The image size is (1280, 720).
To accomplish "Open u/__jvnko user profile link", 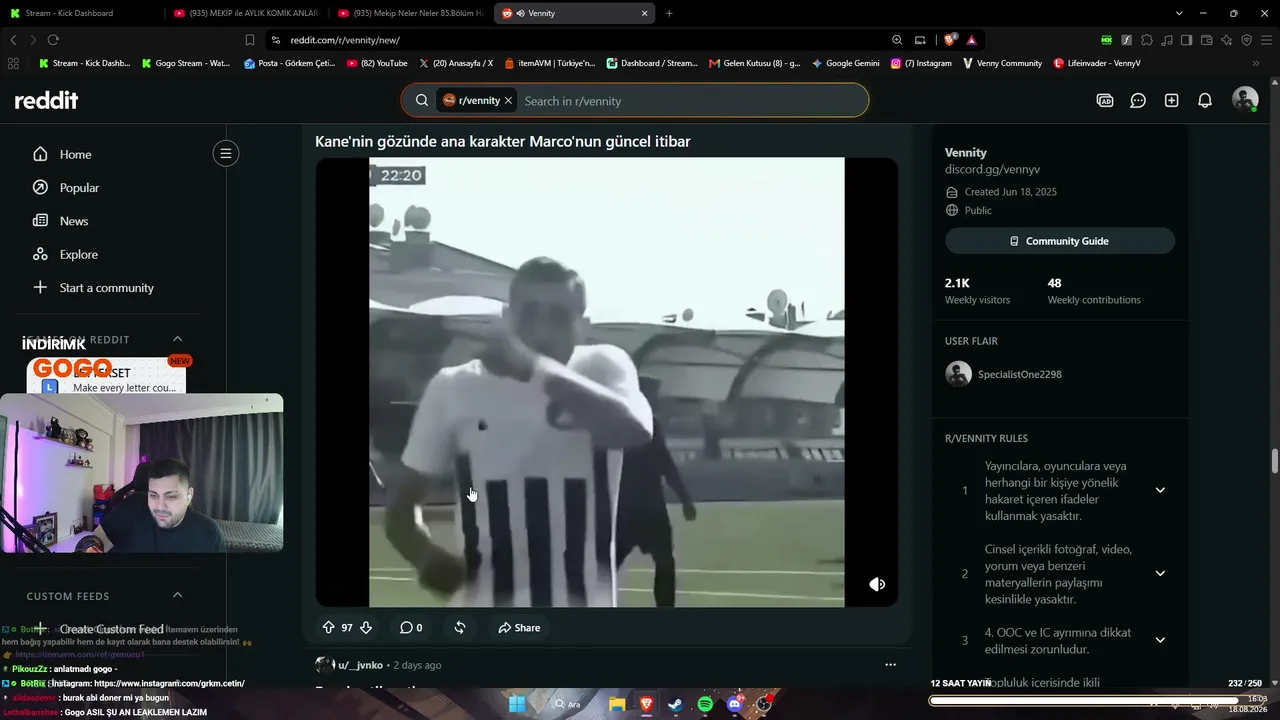I will point(360,665).
